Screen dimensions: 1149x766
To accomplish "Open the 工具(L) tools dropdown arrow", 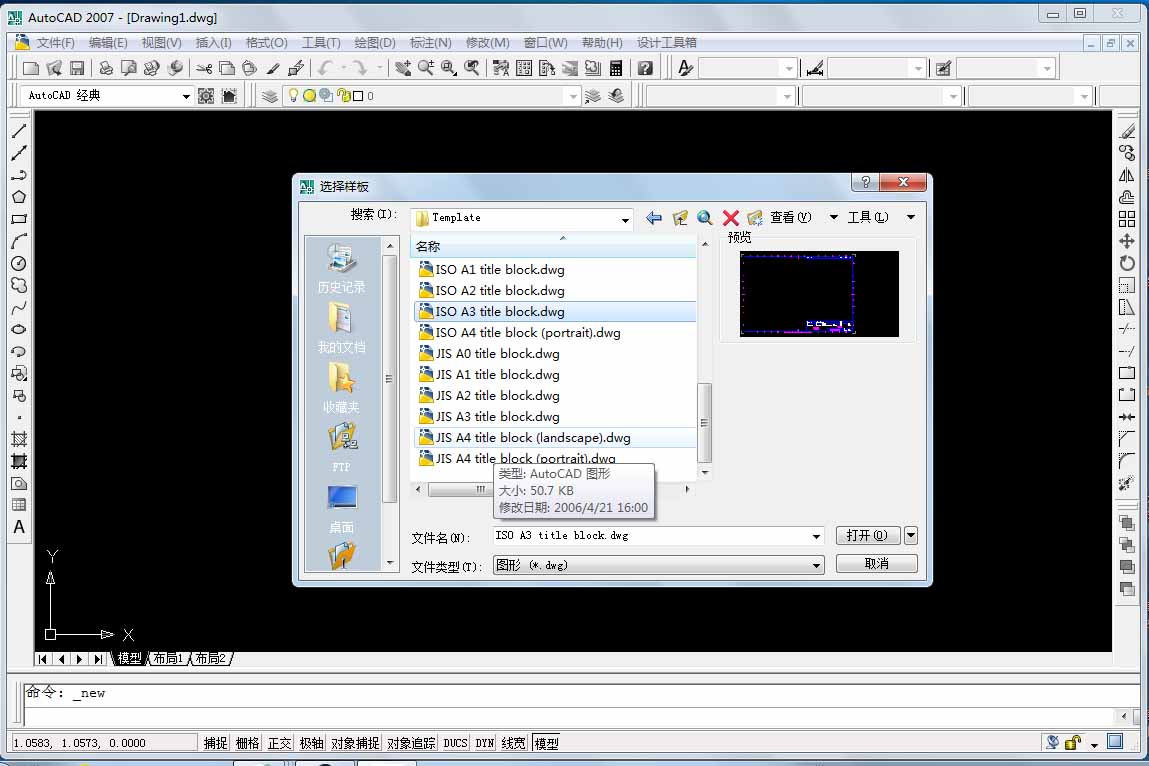I will coord(911,217).
